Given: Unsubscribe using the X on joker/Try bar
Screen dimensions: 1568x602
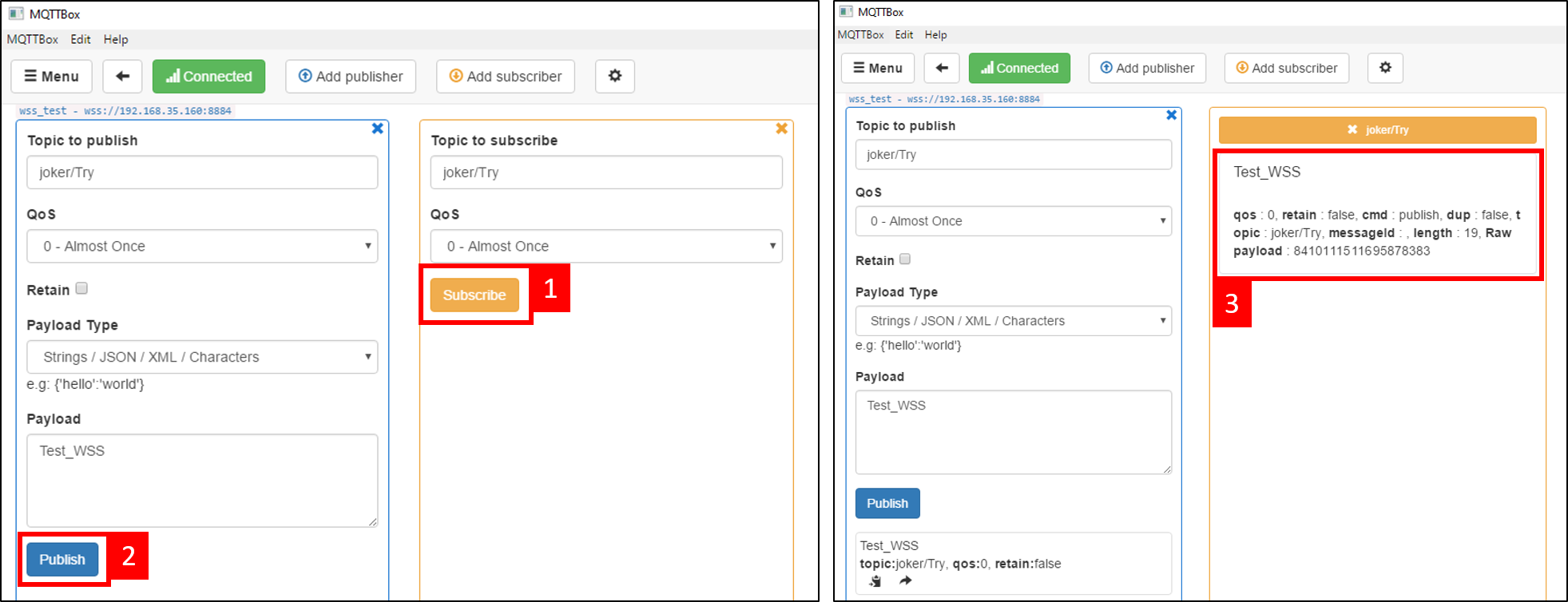Looking at the screenshot, I should (1352, 129).
